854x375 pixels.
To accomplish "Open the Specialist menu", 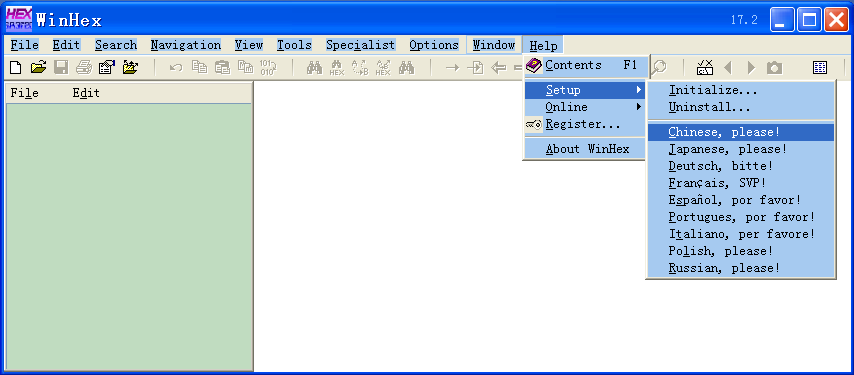I will tap(361, 45).
